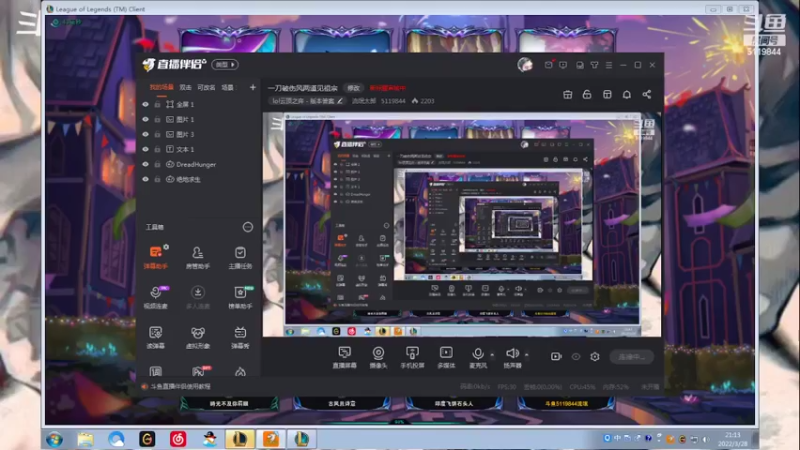Switch to the 场景 scene tab
Screen dimensions: 800x450
coord(228,87)
